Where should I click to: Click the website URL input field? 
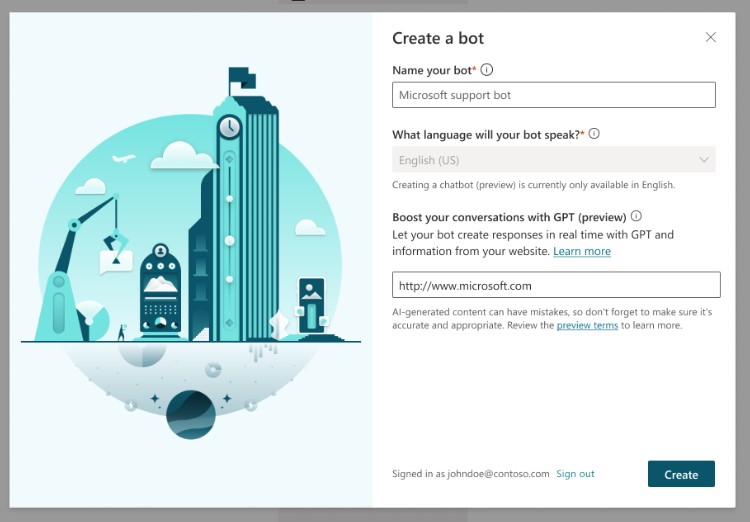(556, 285)
